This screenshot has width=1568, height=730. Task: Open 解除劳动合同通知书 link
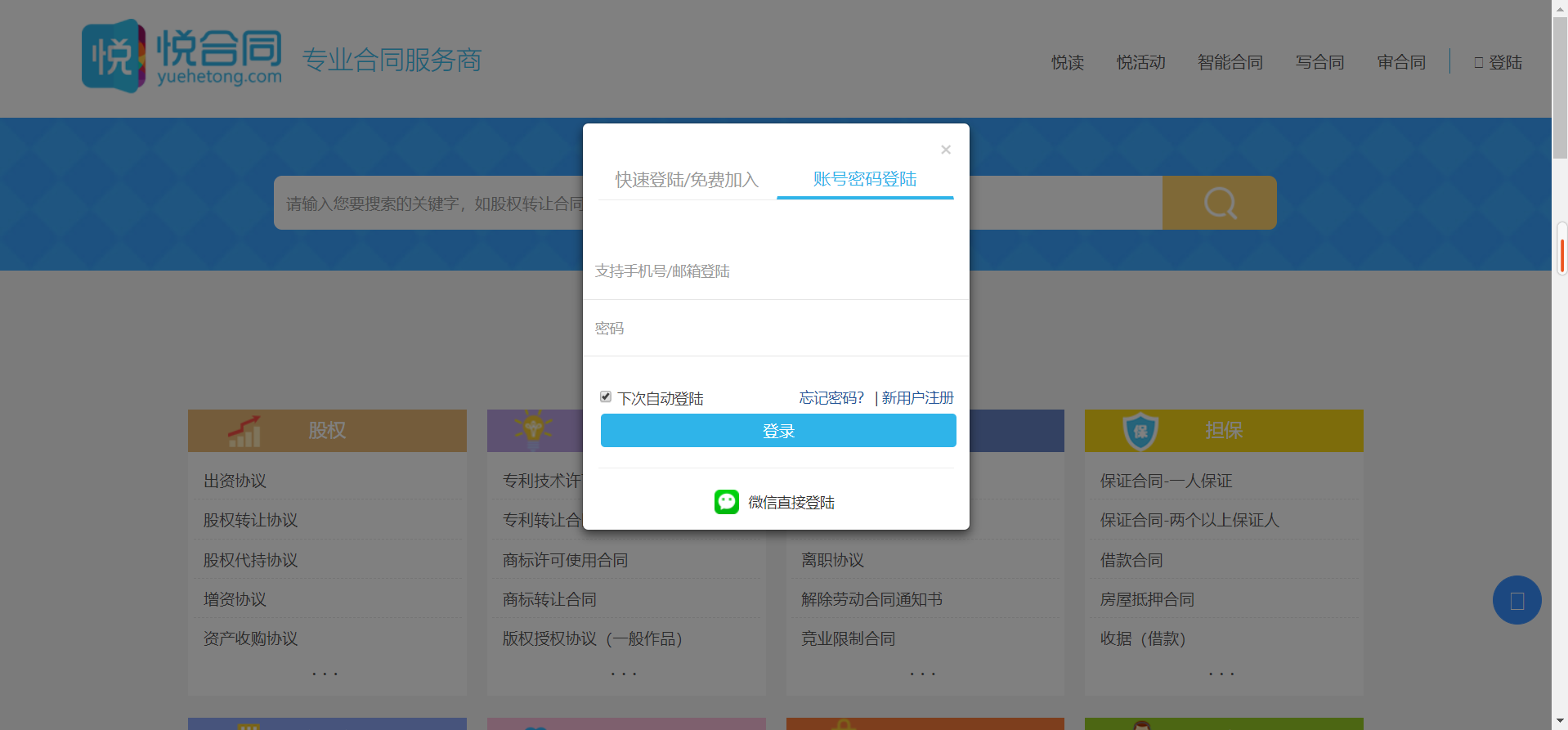871,599
